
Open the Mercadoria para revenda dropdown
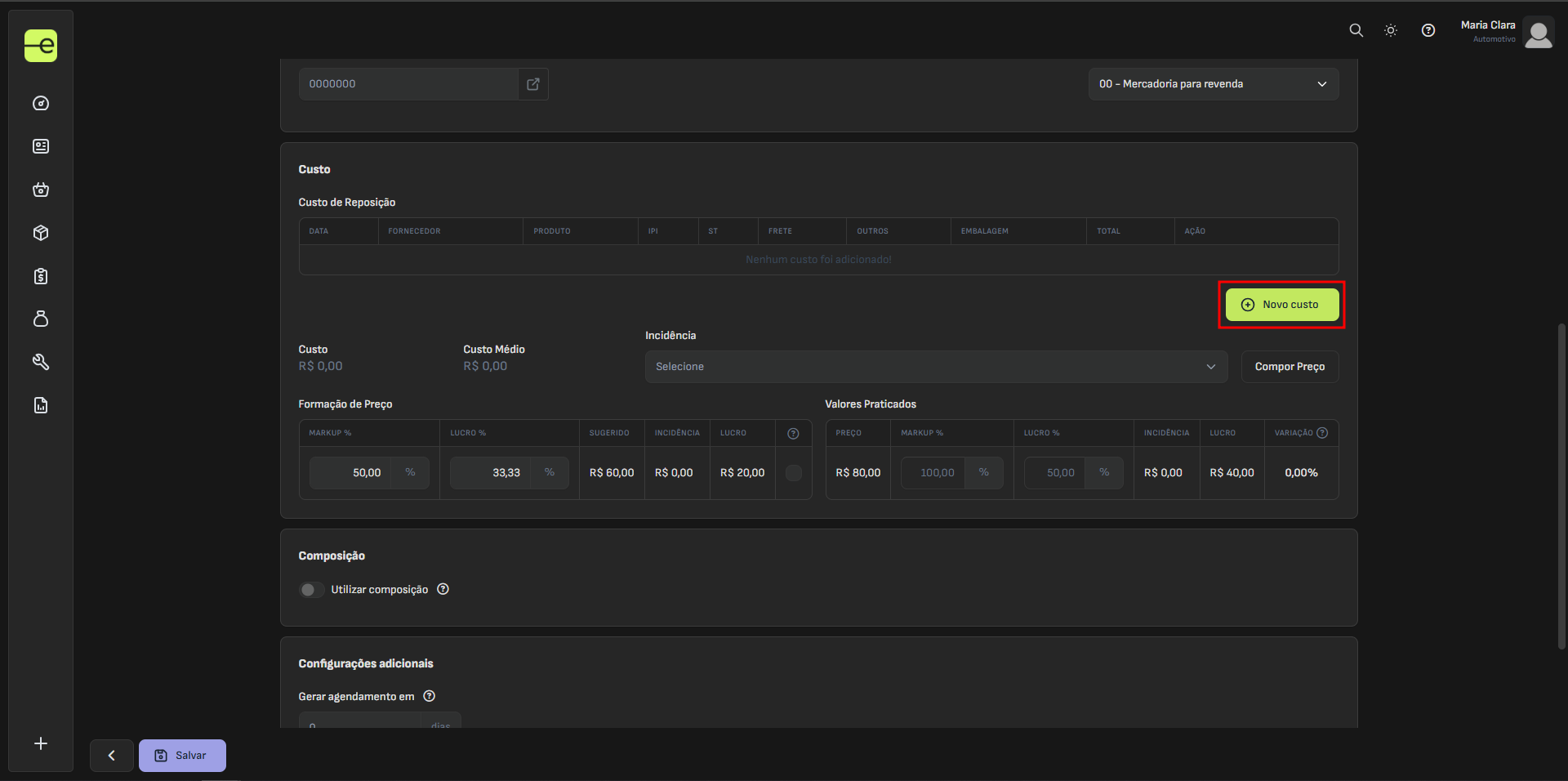pos(1213,84)
